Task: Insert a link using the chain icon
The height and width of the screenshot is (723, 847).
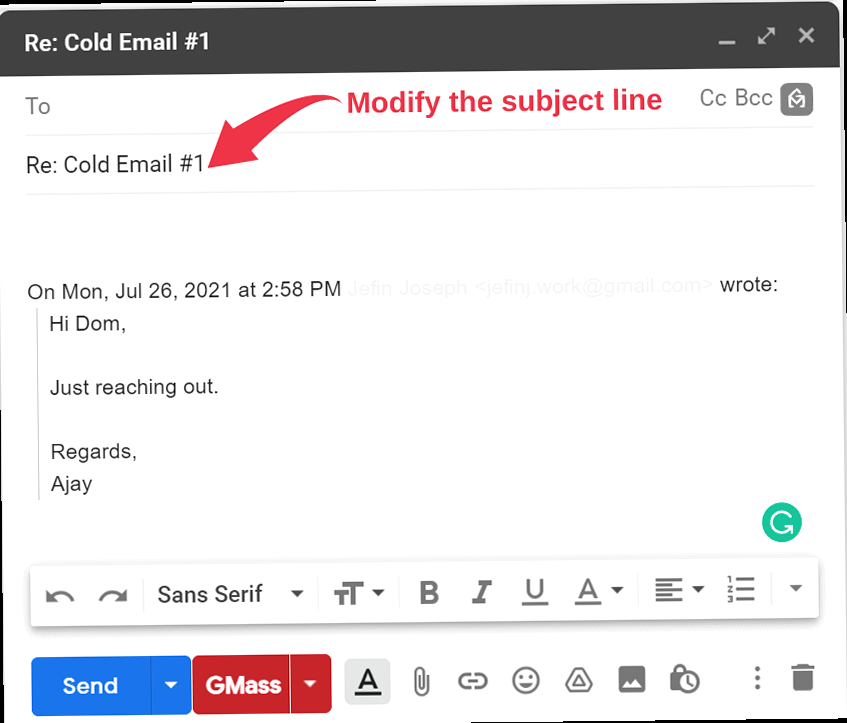Action: [x=472, y=682]
